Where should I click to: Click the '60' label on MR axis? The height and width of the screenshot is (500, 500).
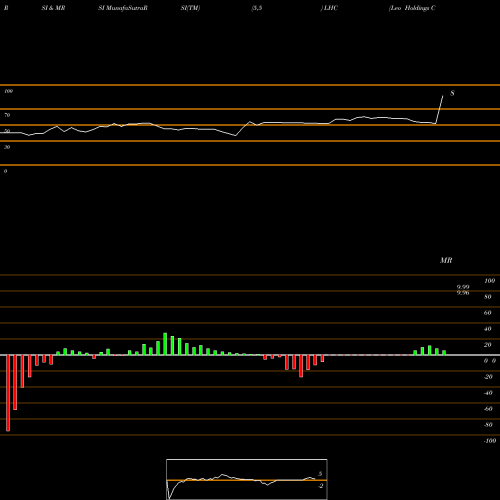pos(488,313)
